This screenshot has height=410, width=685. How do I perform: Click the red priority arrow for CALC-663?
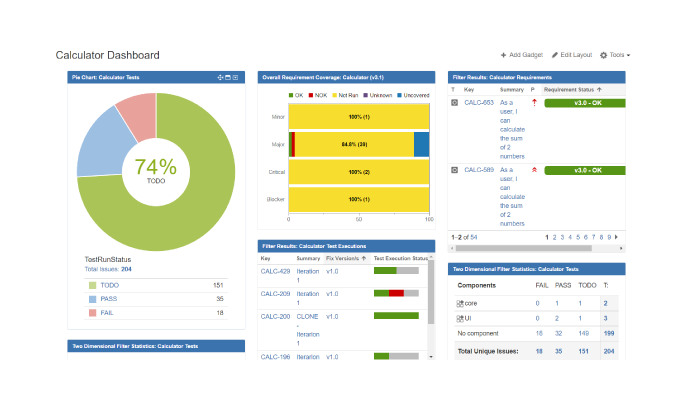tap(534, 102)
